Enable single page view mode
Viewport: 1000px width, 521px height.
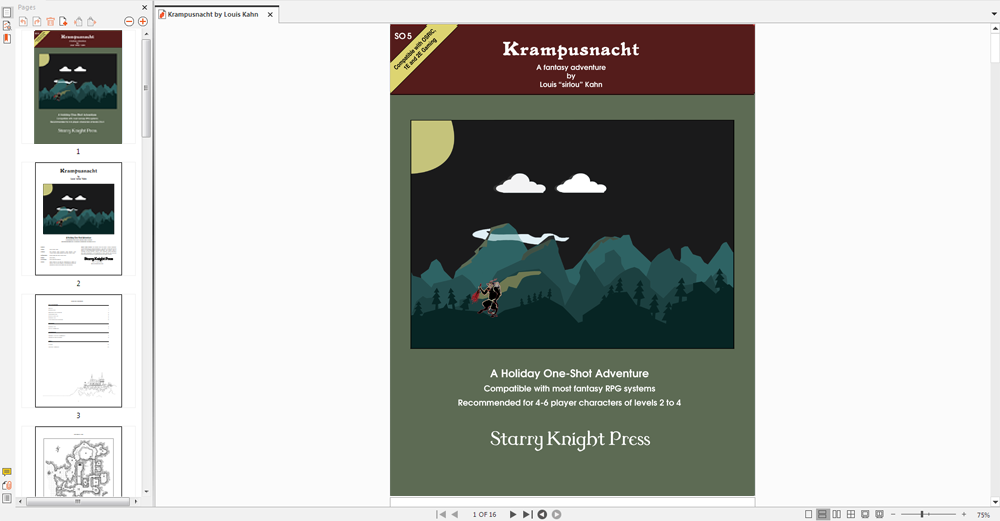809,514
